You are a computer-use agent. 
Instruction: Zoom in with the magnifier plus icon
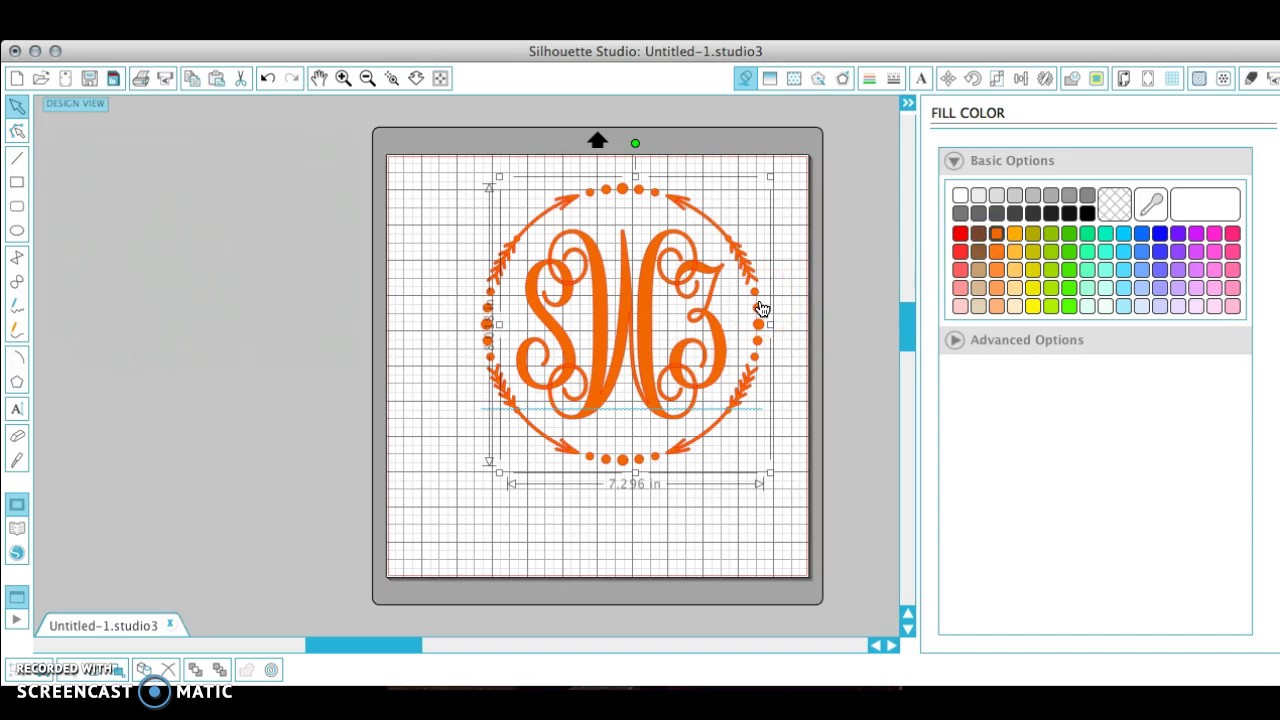[x=343, y=78]
